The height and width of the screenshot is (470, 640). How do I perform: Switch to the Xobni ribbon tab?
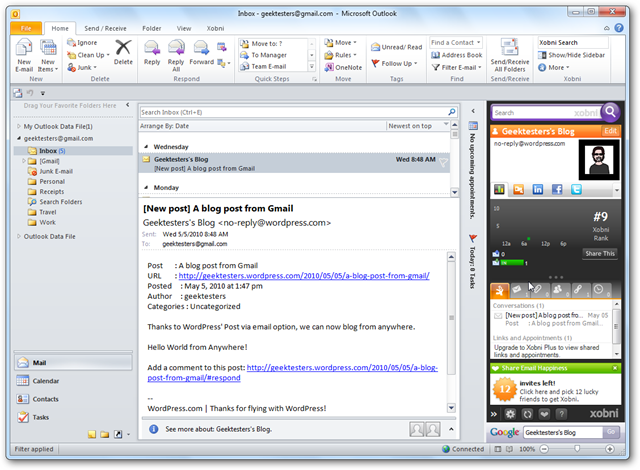[215, 28]
